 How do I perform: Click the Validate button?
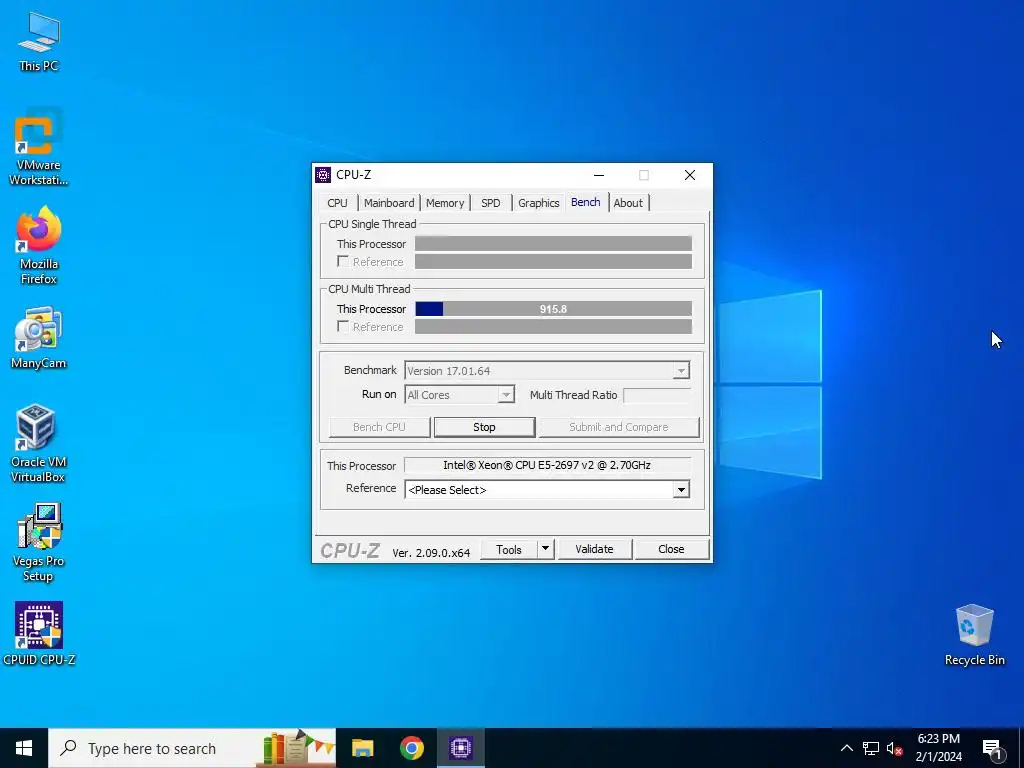(594, 549)
